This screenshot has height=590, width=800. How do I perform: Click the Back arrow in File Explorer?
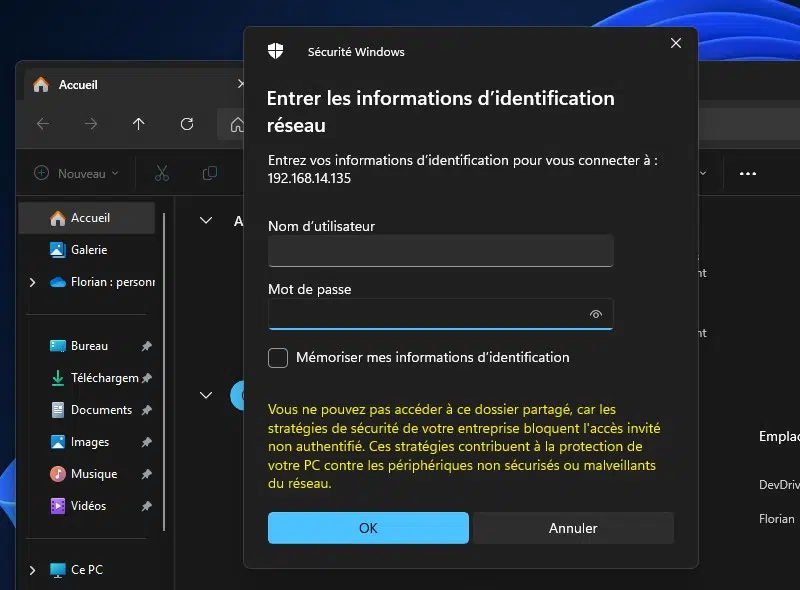(x=42, y=124)
